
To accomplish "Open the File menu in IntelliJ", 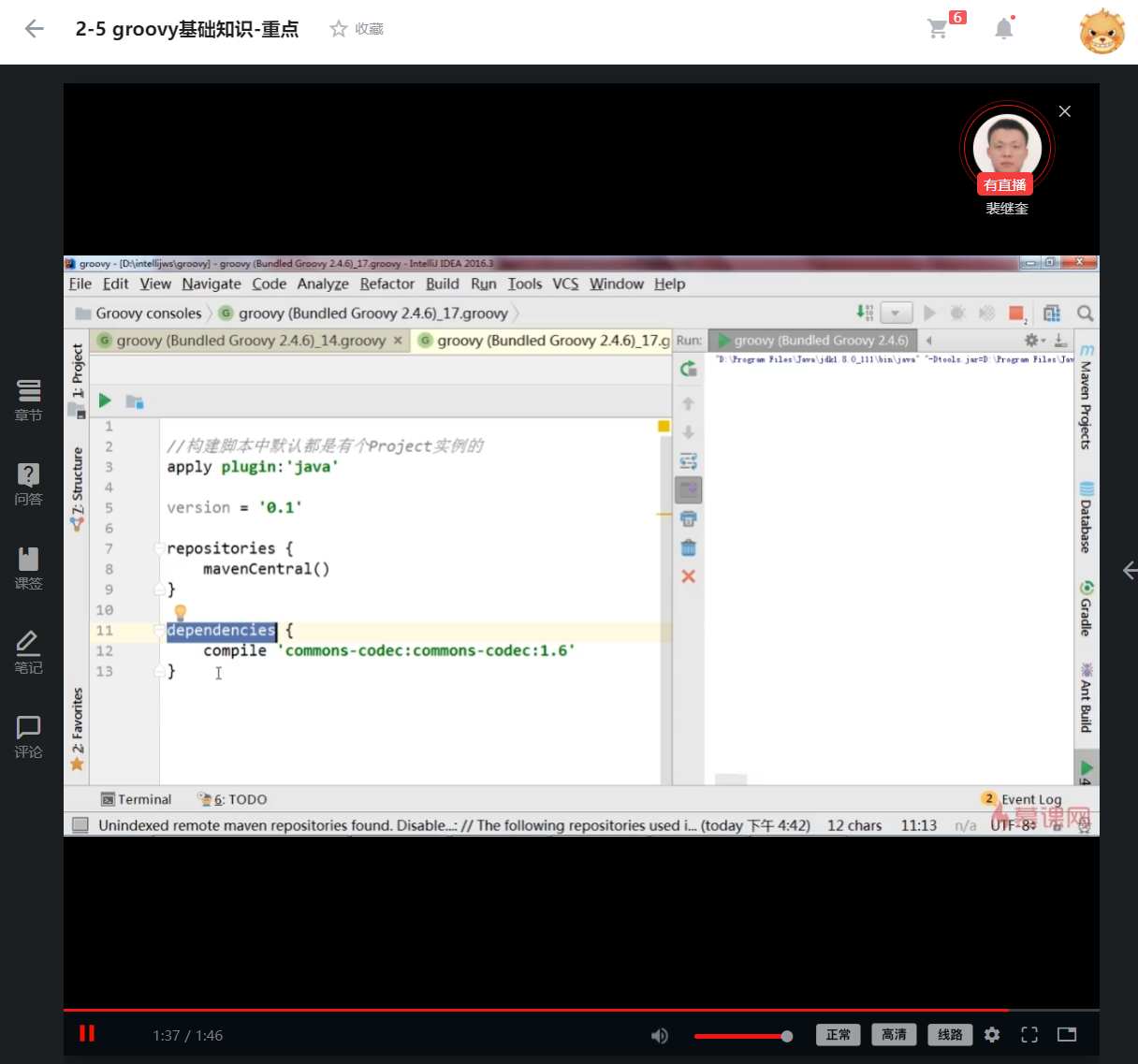I will coord(80,284).
